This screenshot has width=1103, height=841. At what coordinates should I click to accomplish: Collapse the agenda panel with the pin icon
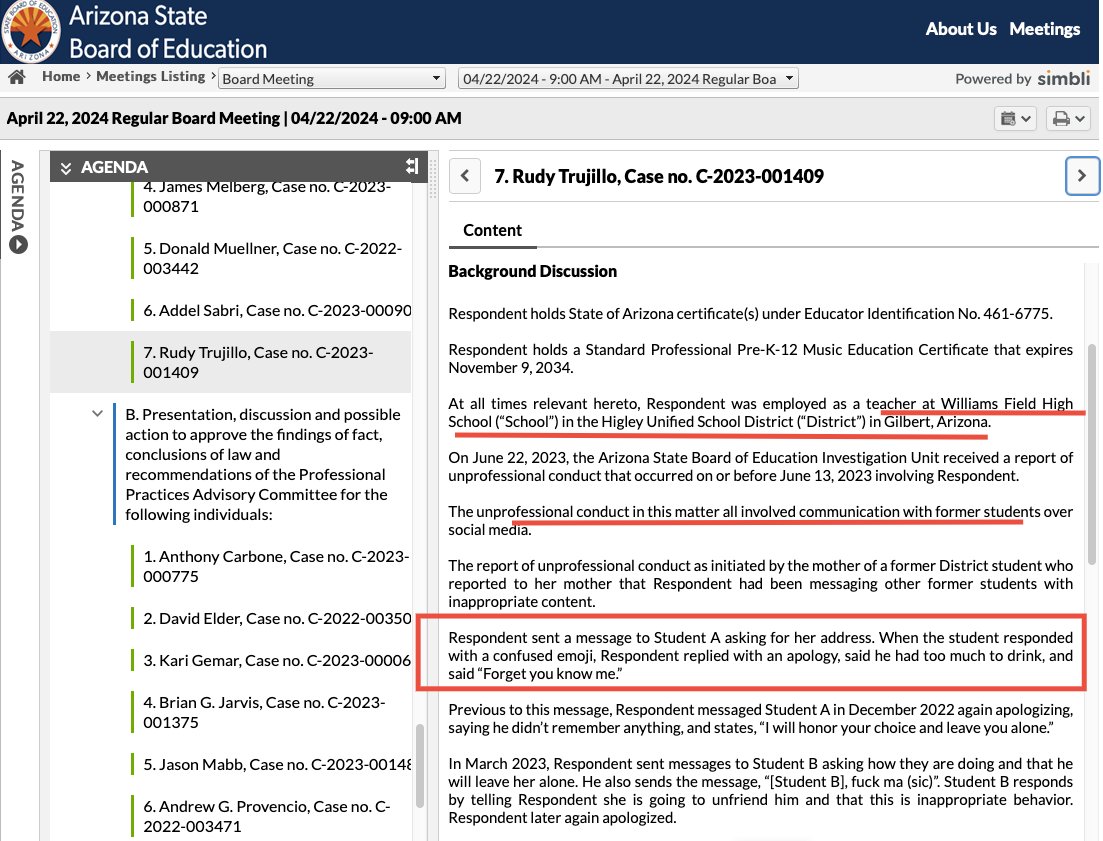click(412, 166)
